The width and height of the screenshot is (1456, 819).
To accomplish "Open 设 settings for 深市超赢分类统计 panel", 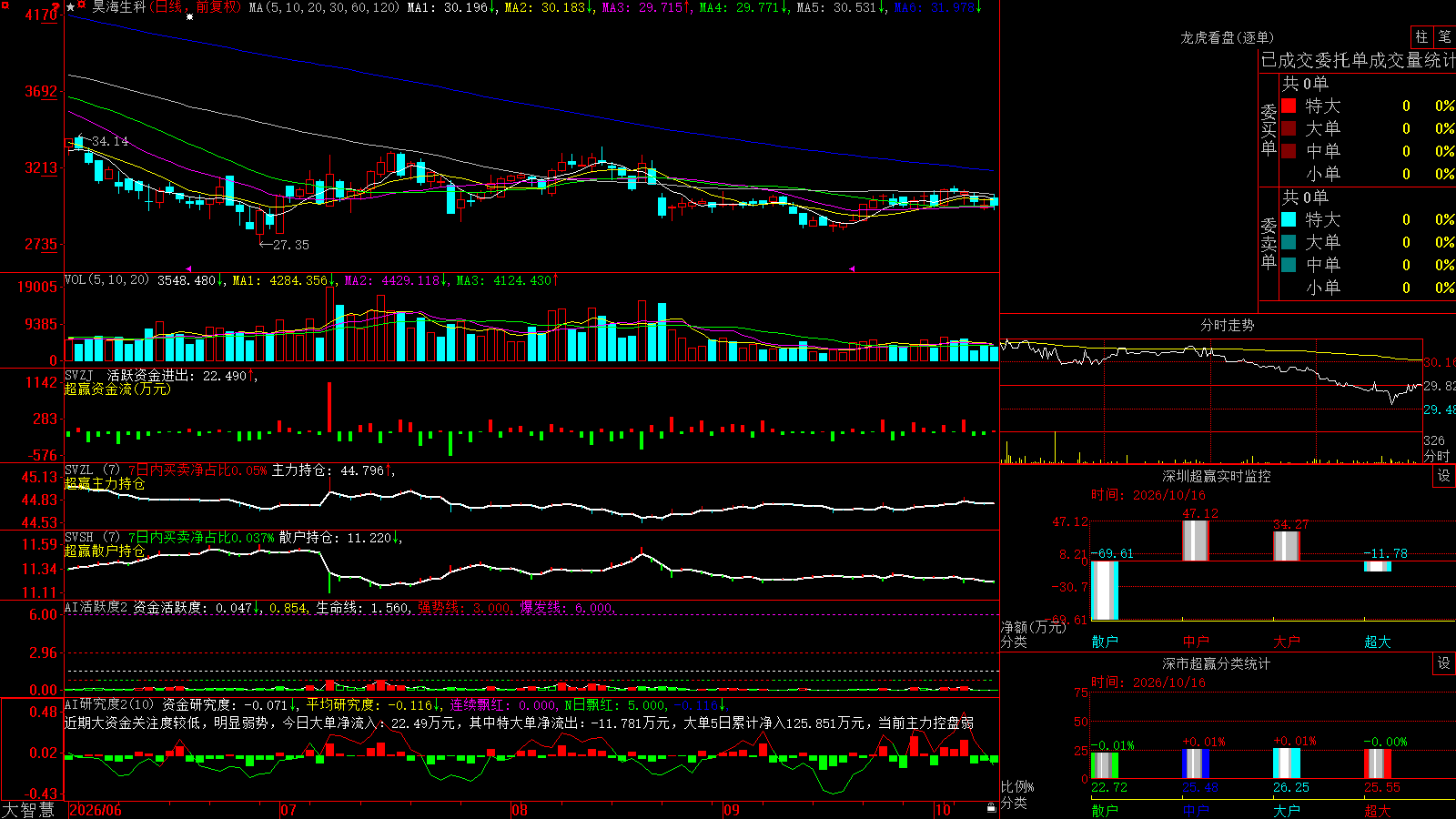I will [x=1444, y=663].
